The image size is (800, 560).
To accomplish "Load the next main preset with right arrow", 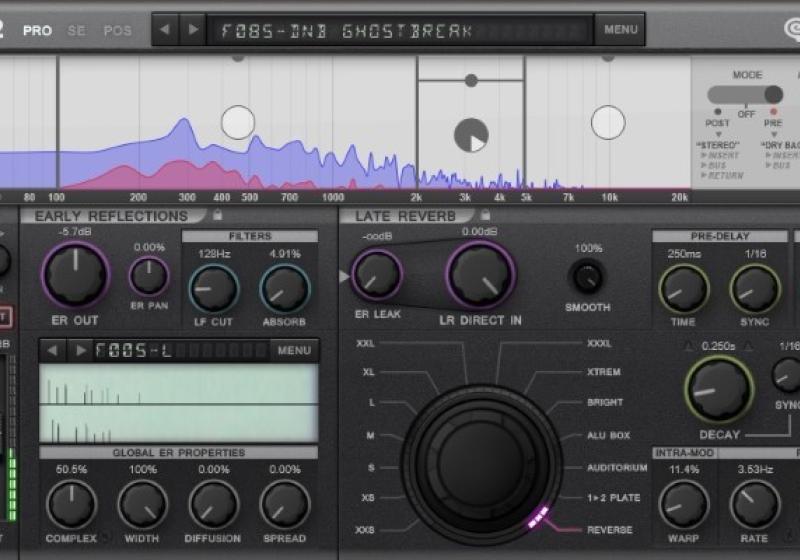I will (192, 29).
